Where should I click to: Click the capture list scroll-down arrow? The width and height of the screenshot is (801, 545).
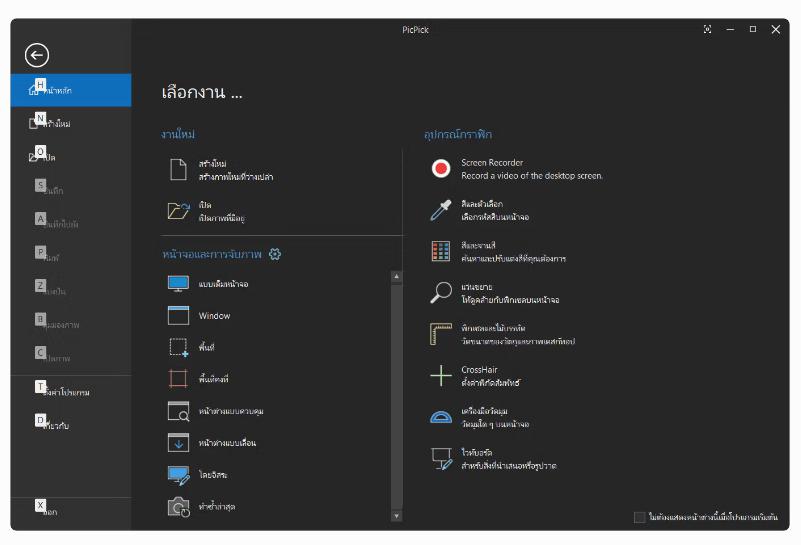(396, 516)
